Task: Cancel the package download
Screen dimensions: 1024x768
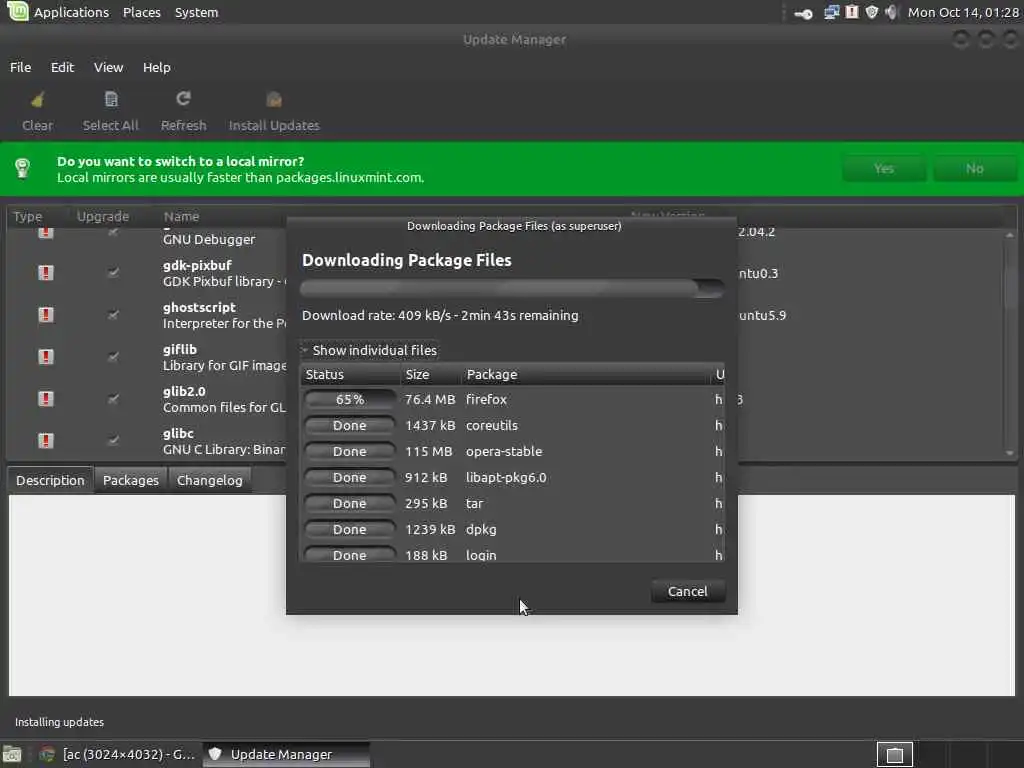Action: [688, 592]
